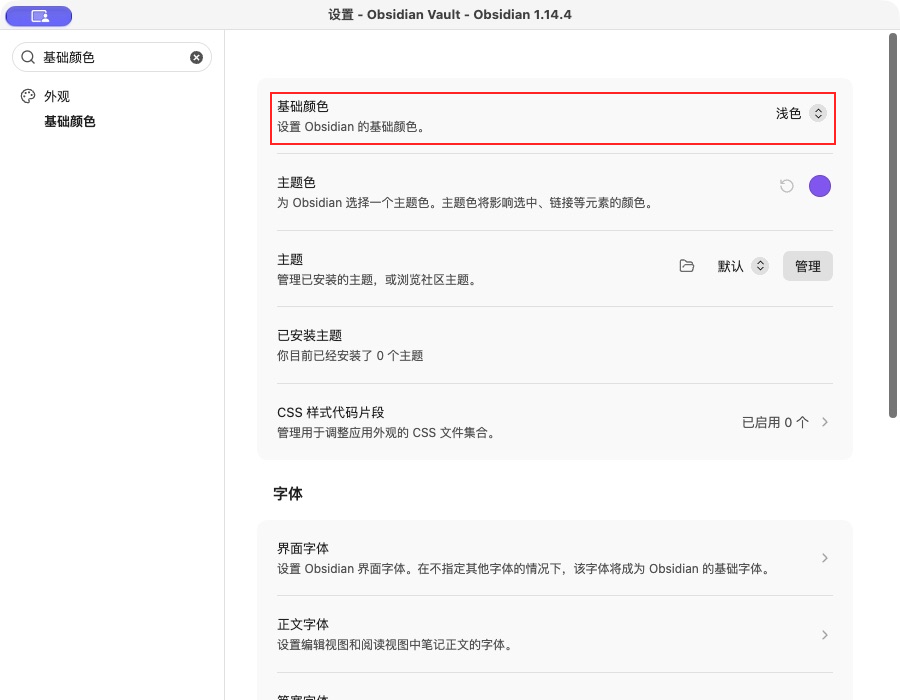Expand the CSS 样式代码片段 chevron
Screen dimensions: 900x700
point(825,422)
